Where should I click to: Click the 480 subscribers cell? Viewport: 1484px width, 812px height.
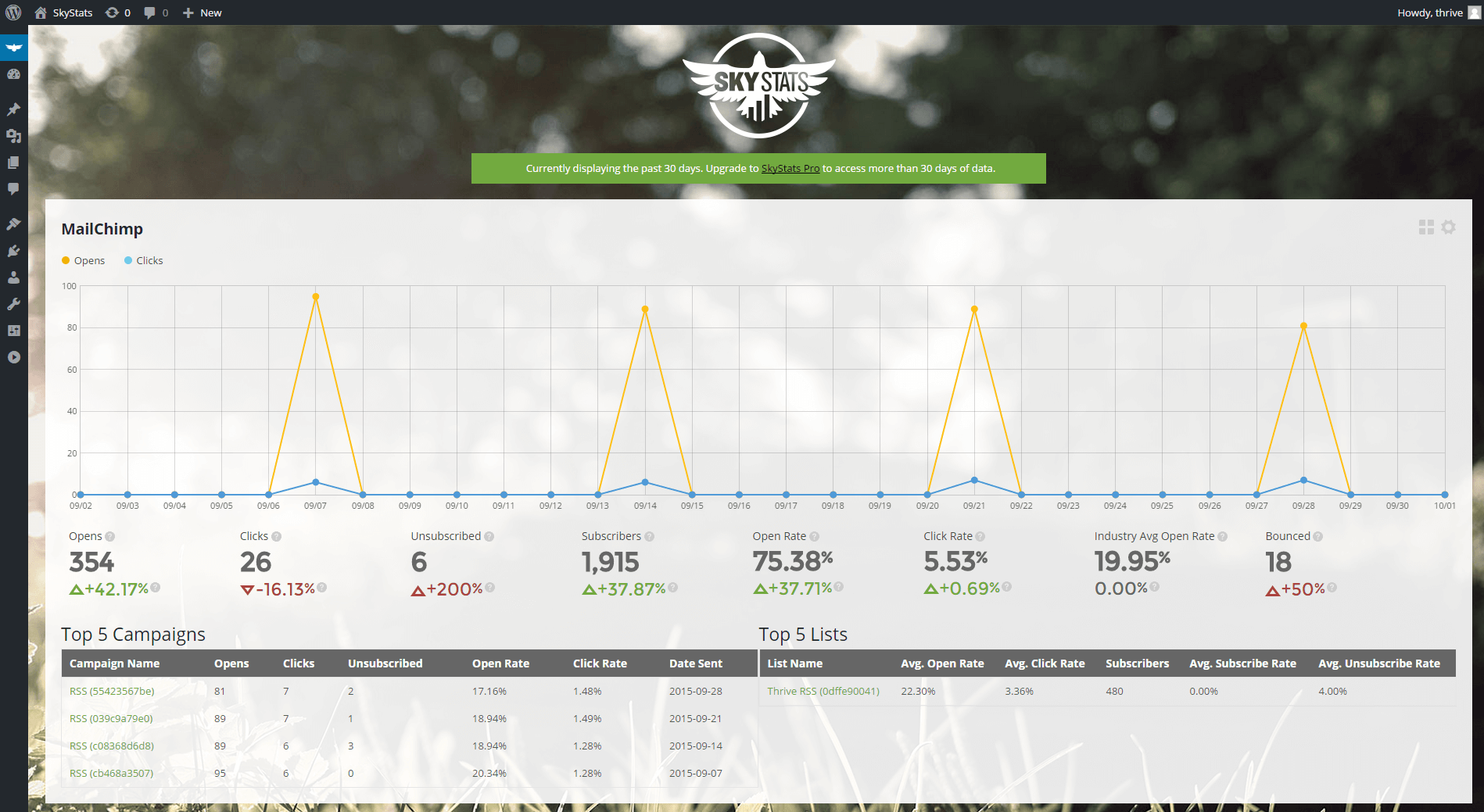click(1114, 692)
